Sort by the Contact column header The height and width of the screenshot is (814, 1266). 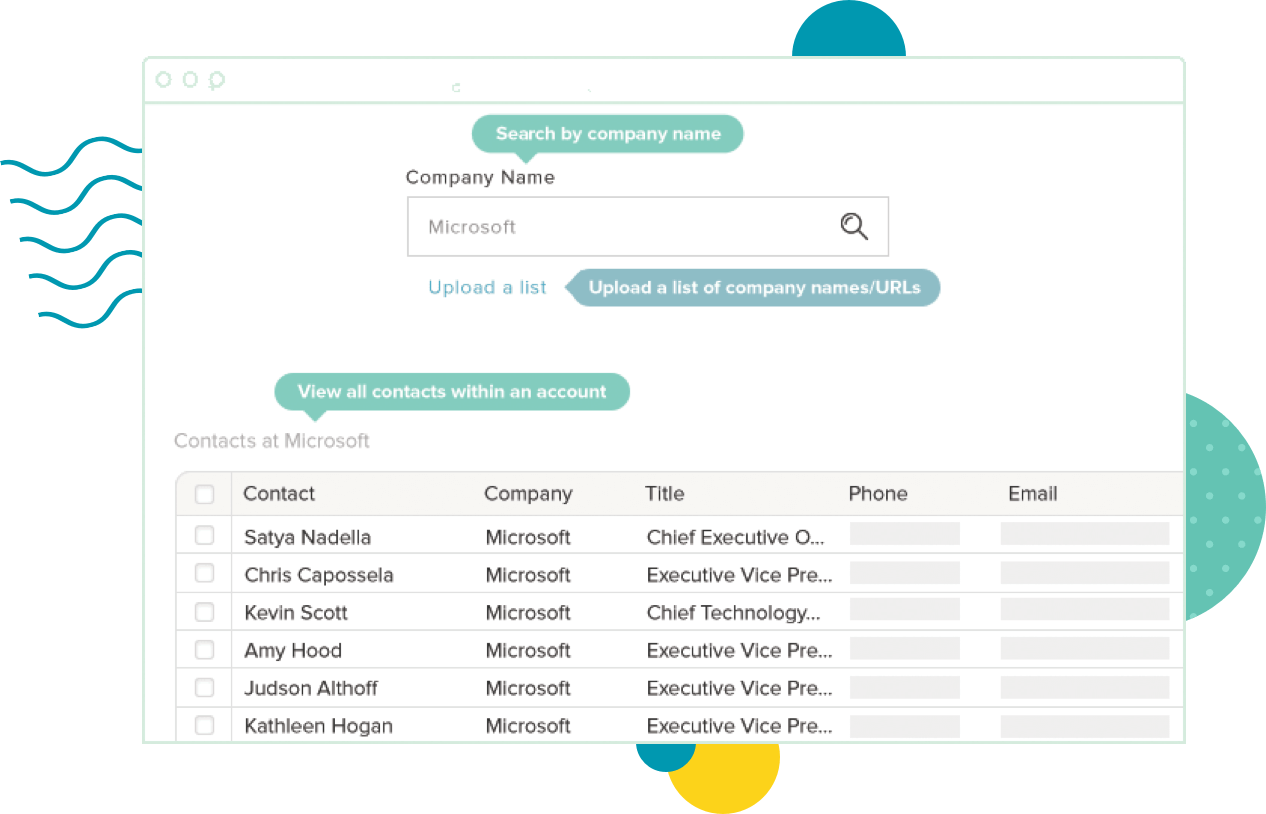coord(279,494)
